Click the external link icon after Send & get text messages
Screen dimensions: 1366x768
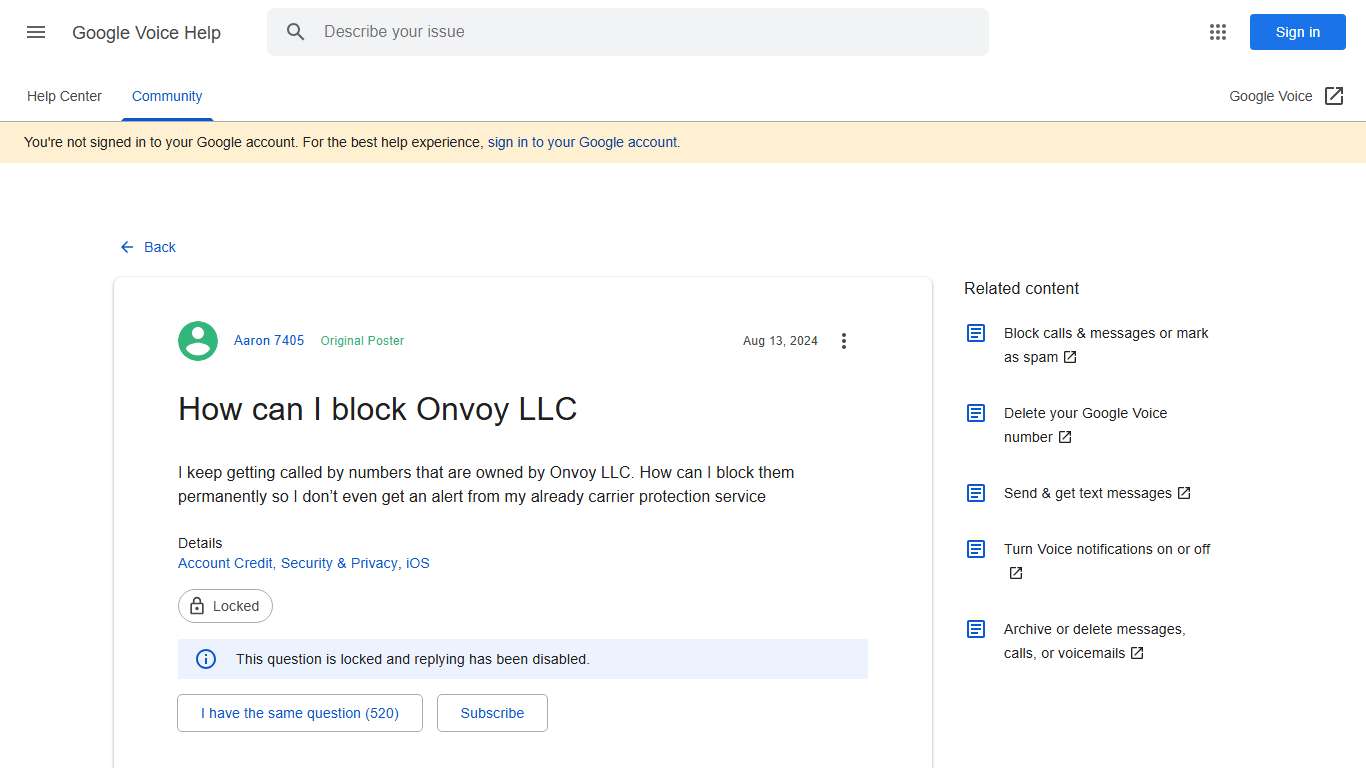tap(1183, 492)
